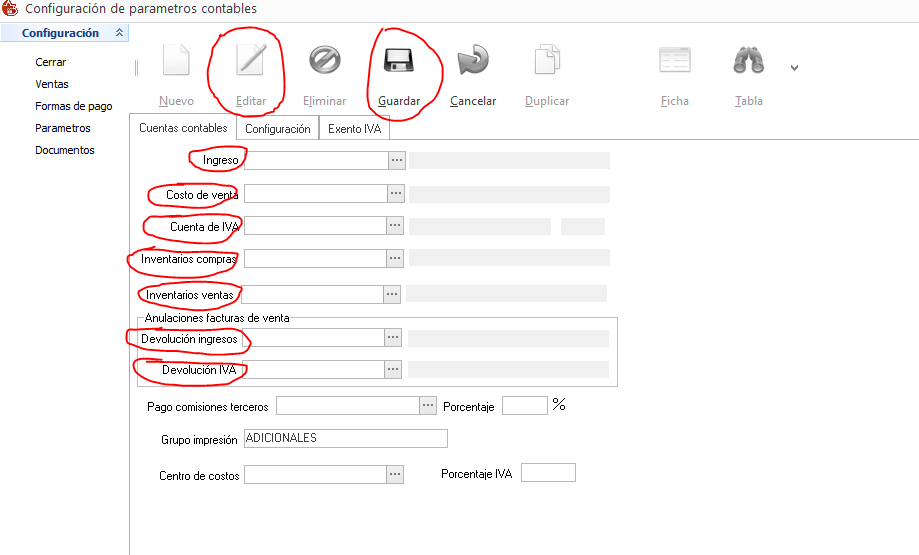This screenshot has width=919, height=555.
Task: Open the Tabla binoculars icon
Action: 748,61
